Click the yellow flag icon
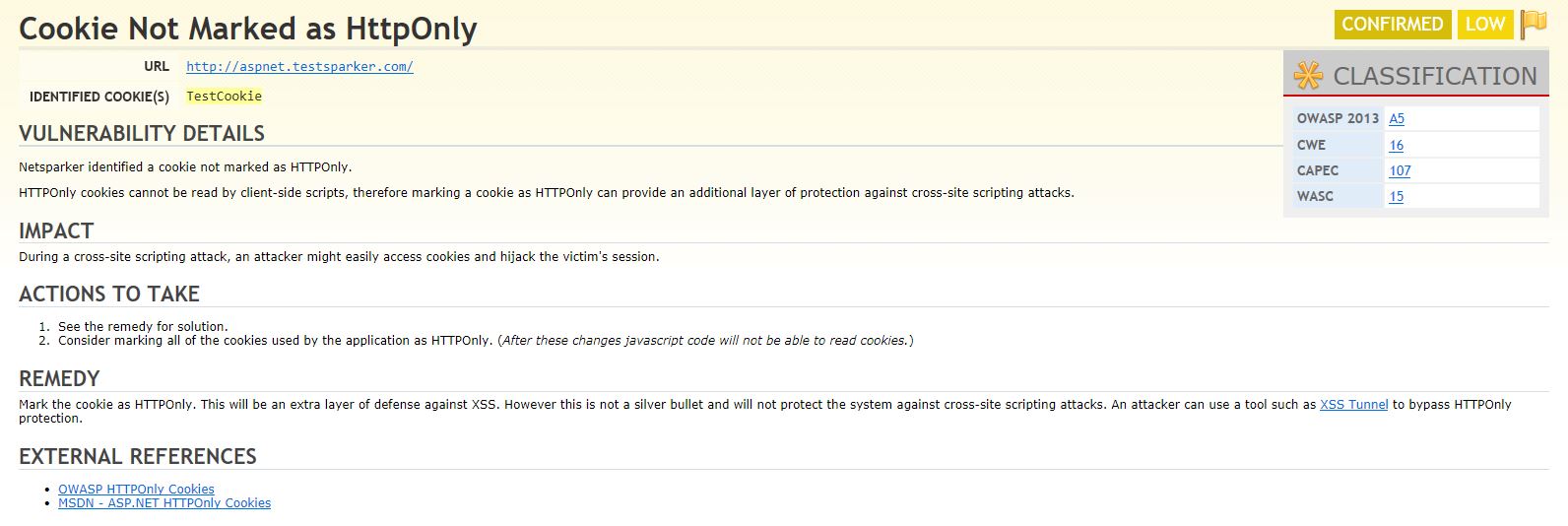 1534,24
